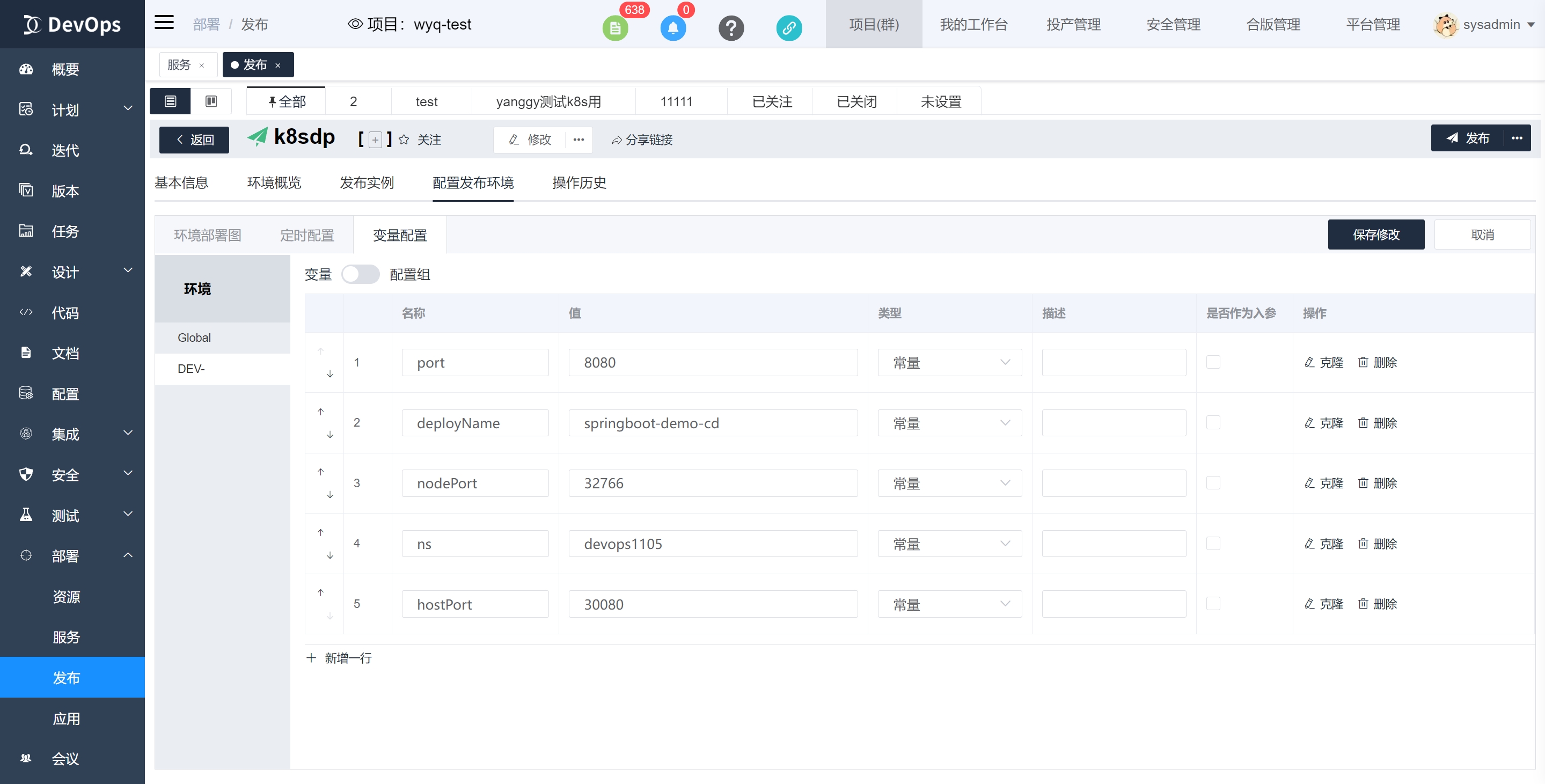
Task: Click the hamburger menu icon
Action: point(163,21)
